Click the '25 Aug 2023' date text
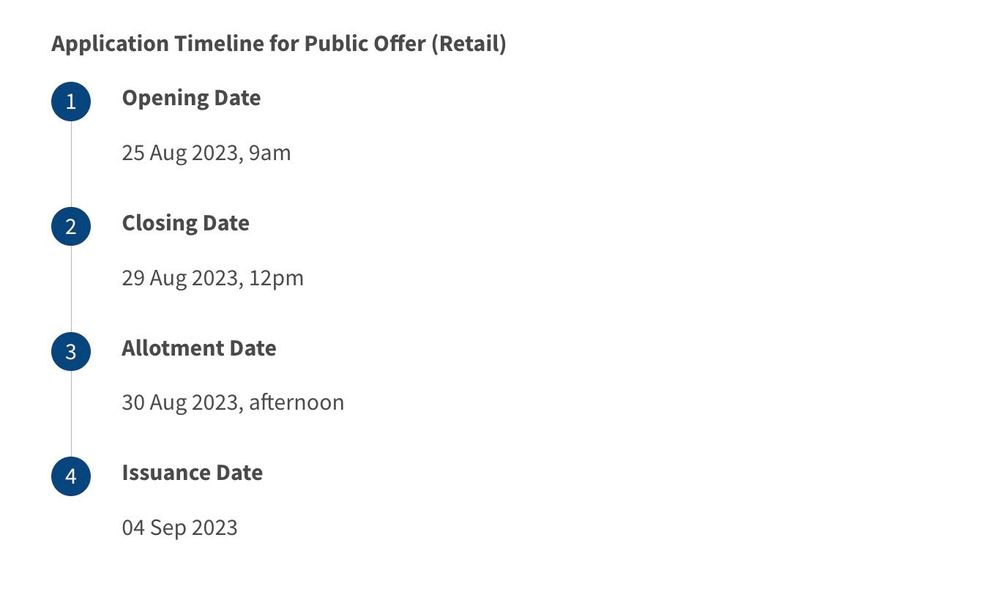 point(180,153)
